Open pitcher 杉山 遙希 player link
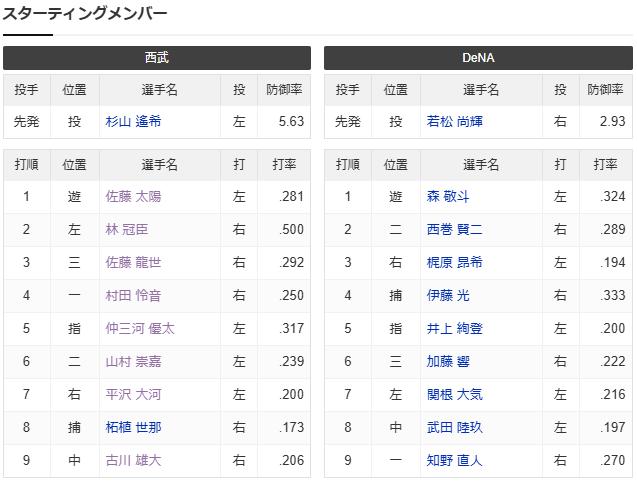637x486 pixels. pyautogui.click(x=133, y=122)
